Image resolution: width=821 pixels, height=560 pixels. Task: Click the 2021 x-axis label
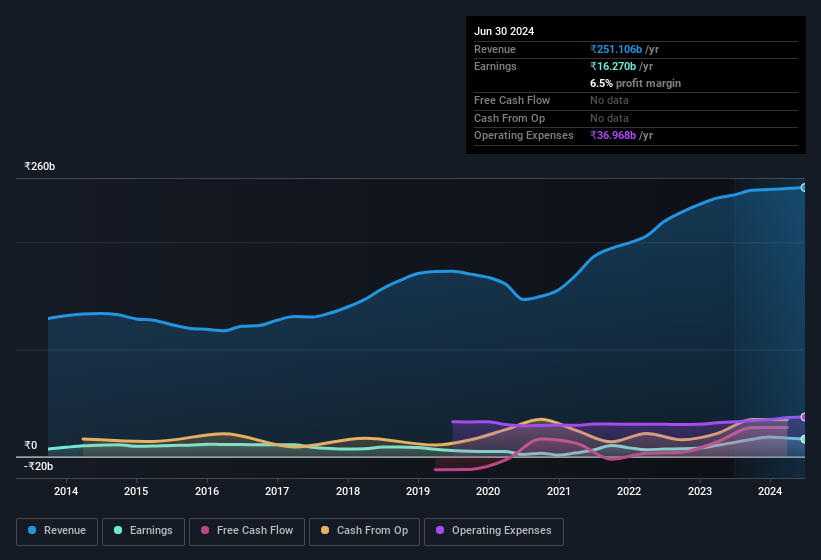click(559, 491)
